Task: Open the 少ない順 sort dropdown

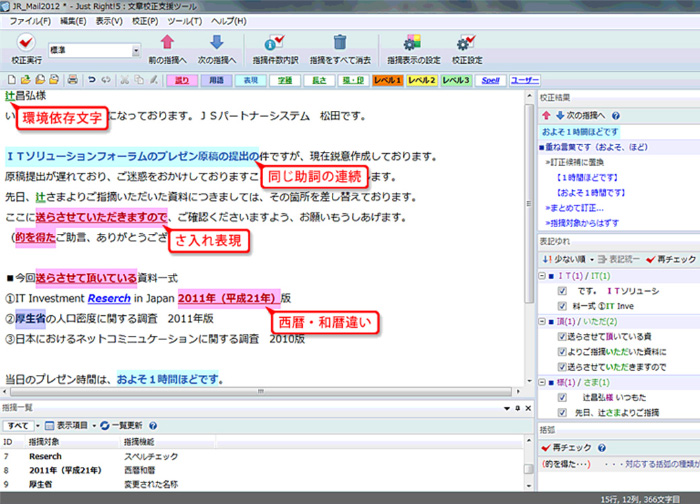Action: pos(592,259)
